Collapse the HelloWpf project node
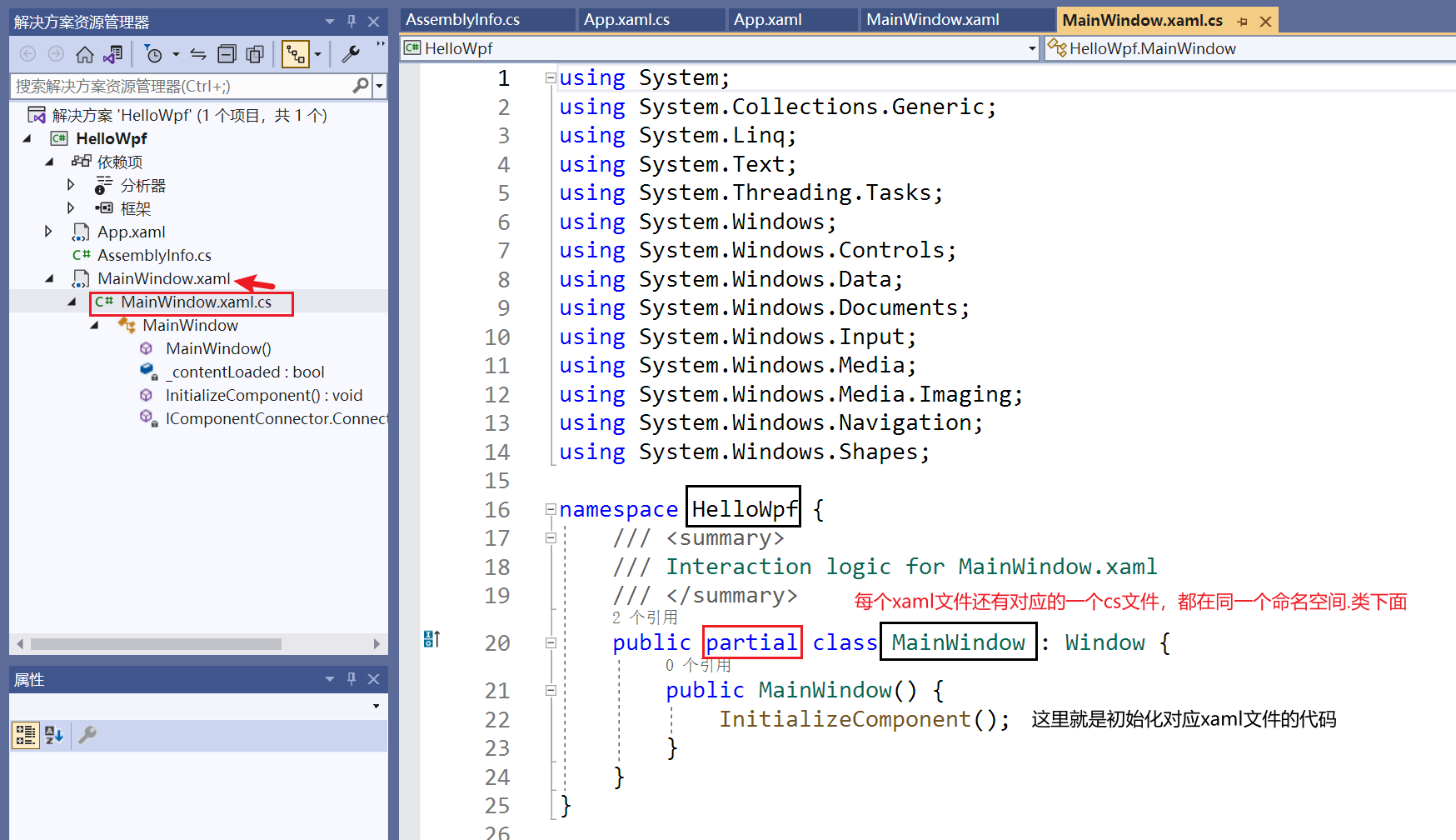The image size is (1456, 840). (27, 138)
